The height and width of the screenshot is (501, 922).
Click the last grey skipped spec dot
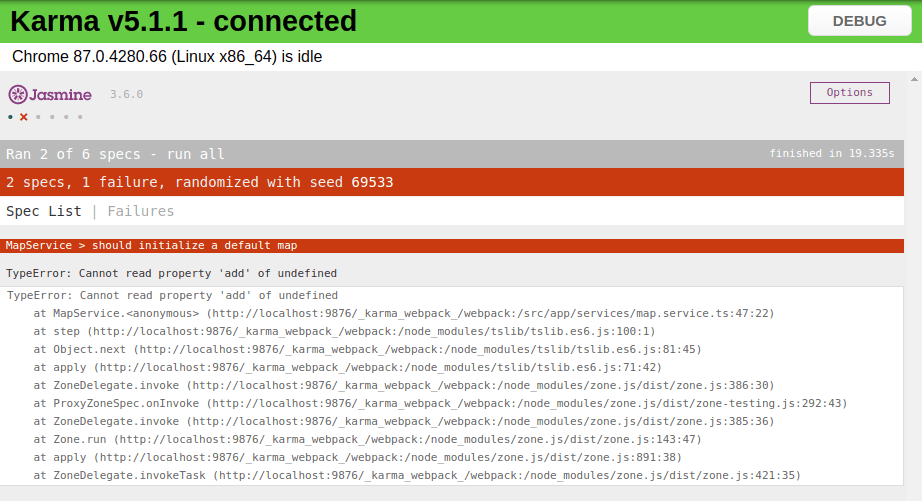(x=80, y=117)
